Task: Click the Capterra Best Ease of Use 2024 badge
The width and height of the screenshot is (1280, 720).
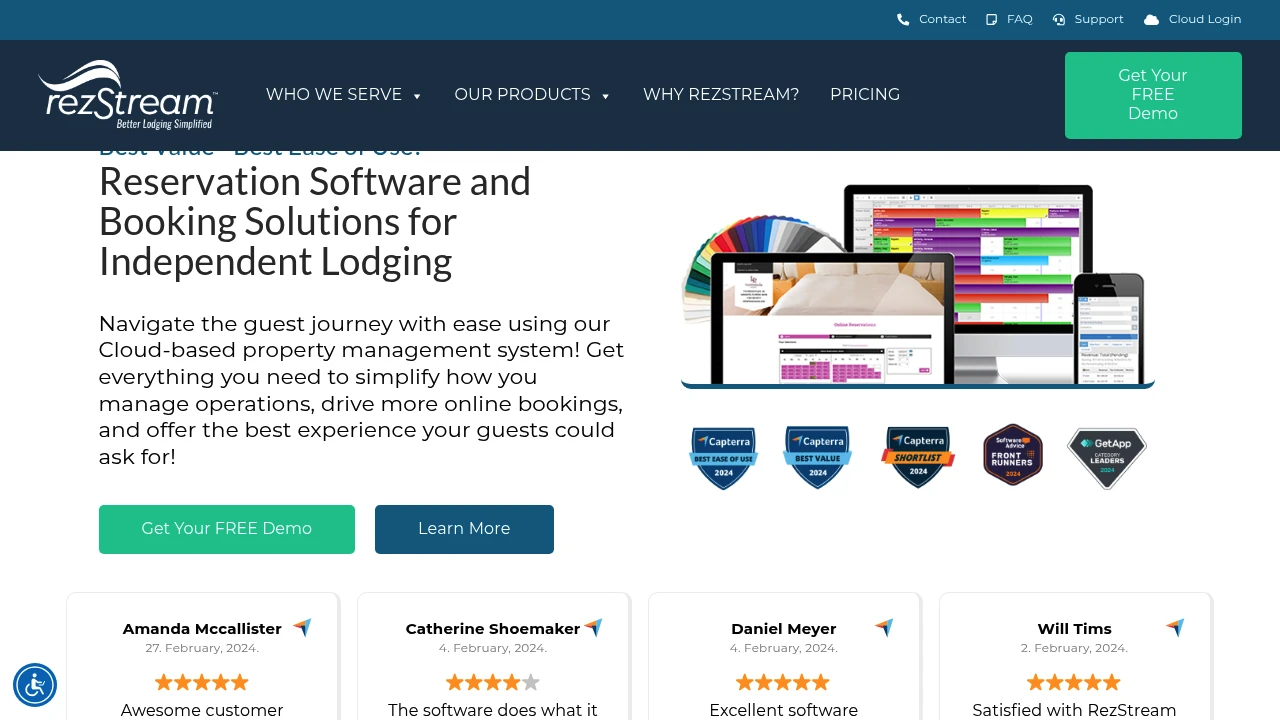Action: click(x=723, y=457)
